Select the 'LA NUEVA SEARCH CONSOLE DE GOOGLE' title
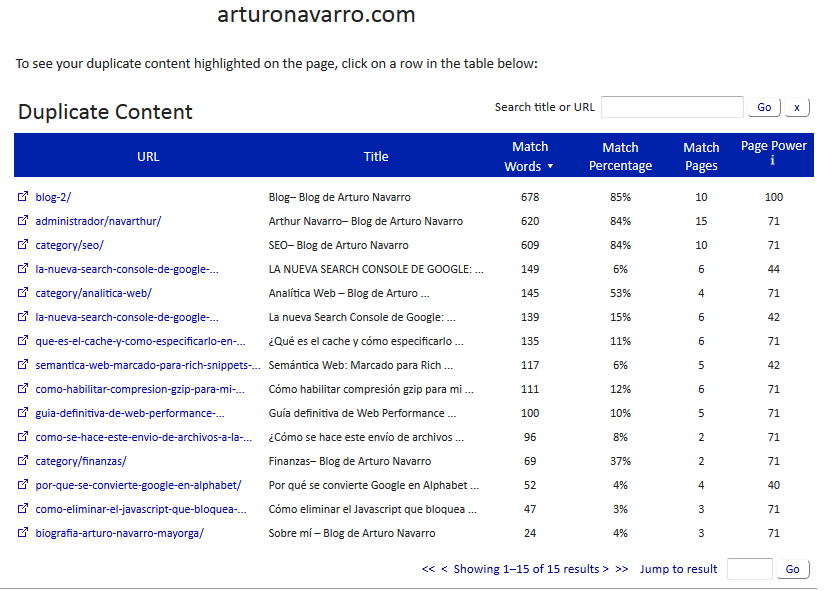Image resolution: width=840 pixels, height=591 pixels. coord(376,270)
